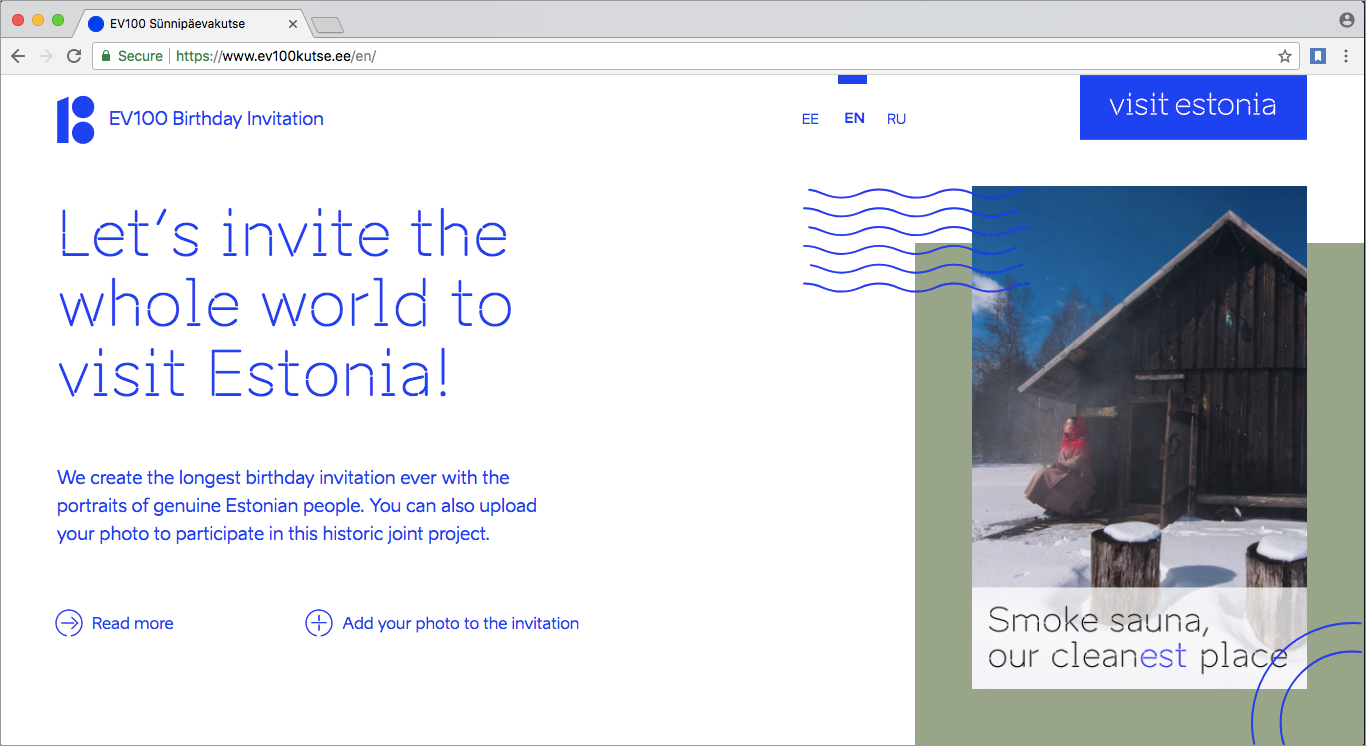Click the Let's invite the whole world headline
This screenshot has width=1366, height=746.
click(285, 303)
